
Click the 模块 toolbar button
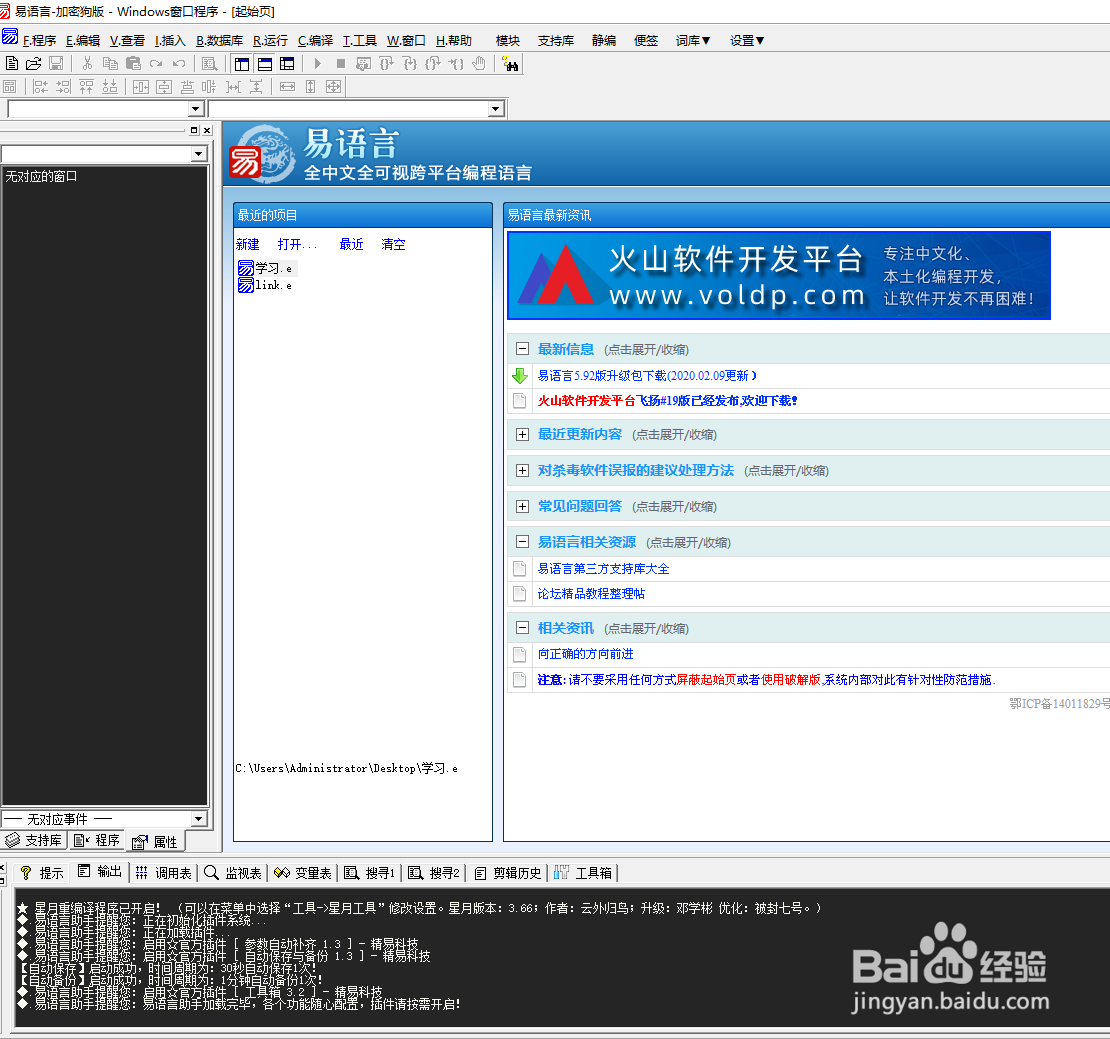point(508,40)
